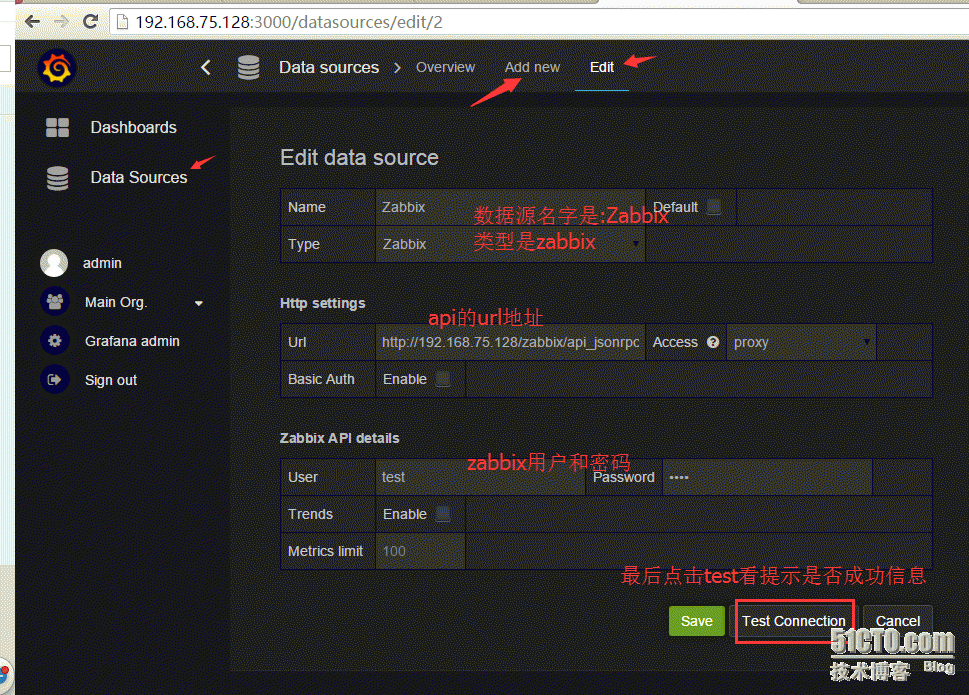This screenshot has height=695, width=969.
Task: Reload the page with the refresh icon
Action: pyautogui.click(x=90, y=22)
